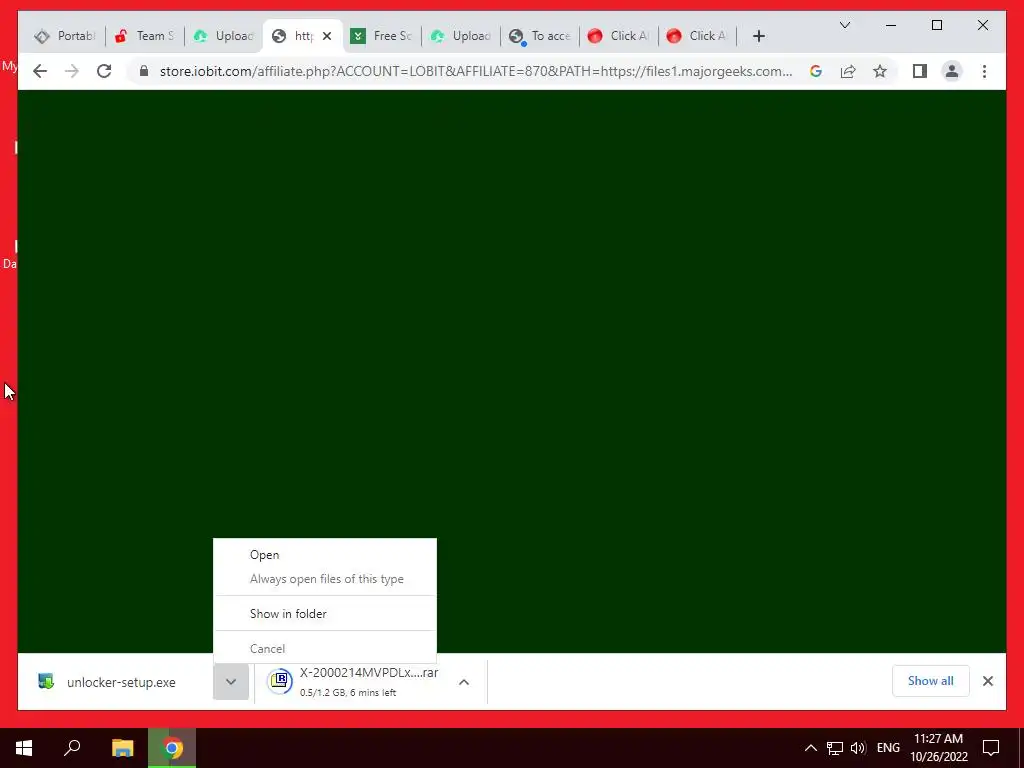The height and width of the screenshot is (768, 1024).
Task: Switch to the second Upload tab
Action: tap(461, 36)
